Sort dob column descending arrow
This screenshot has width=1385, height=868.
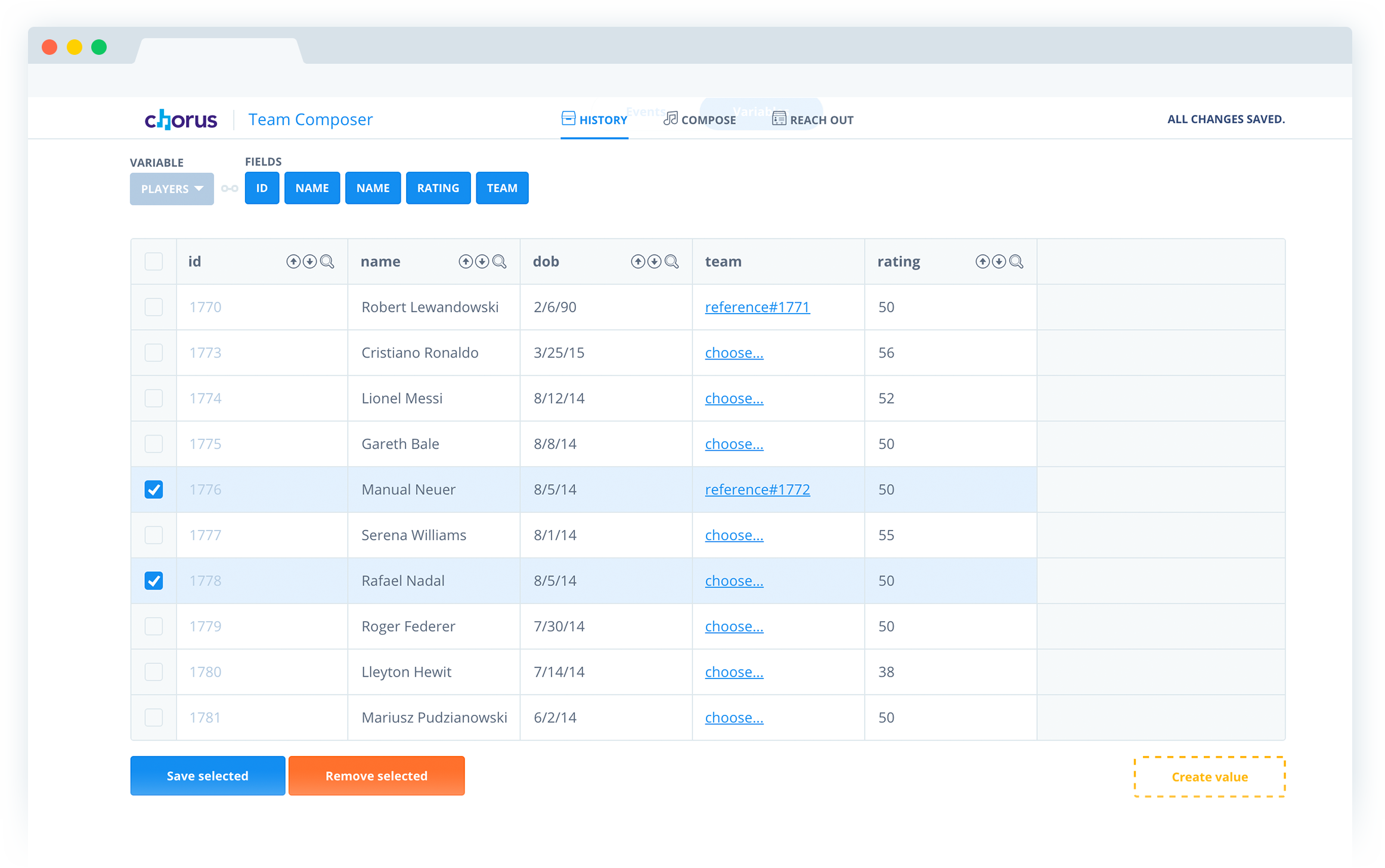[654, 262]
